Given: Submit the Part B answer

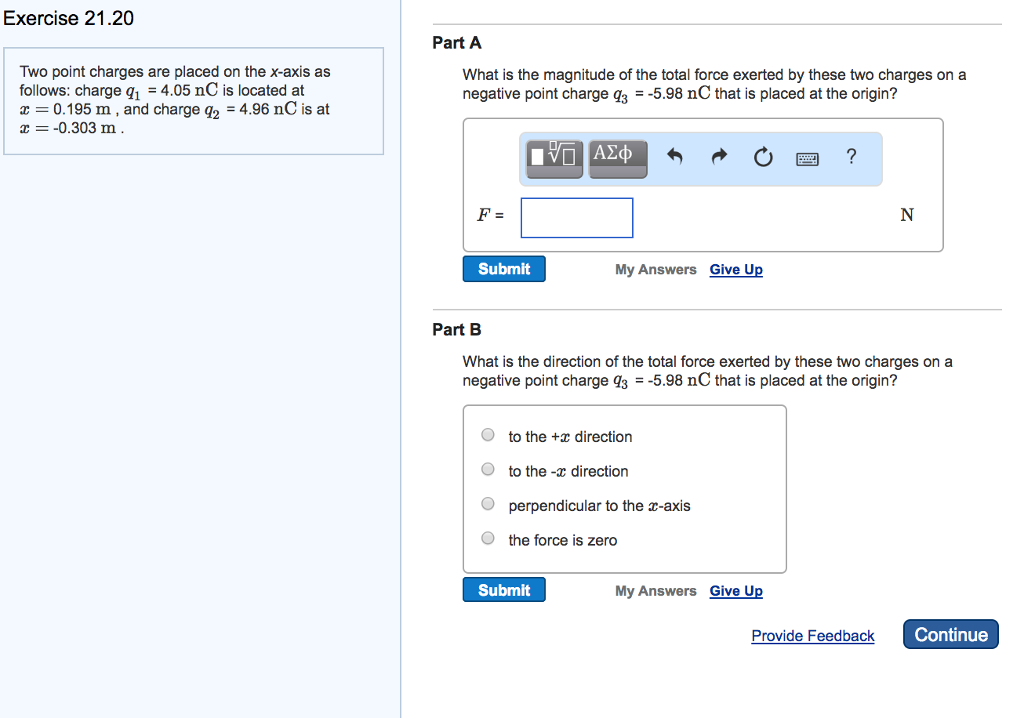Looking at the screenshot, I should [504, 590].
